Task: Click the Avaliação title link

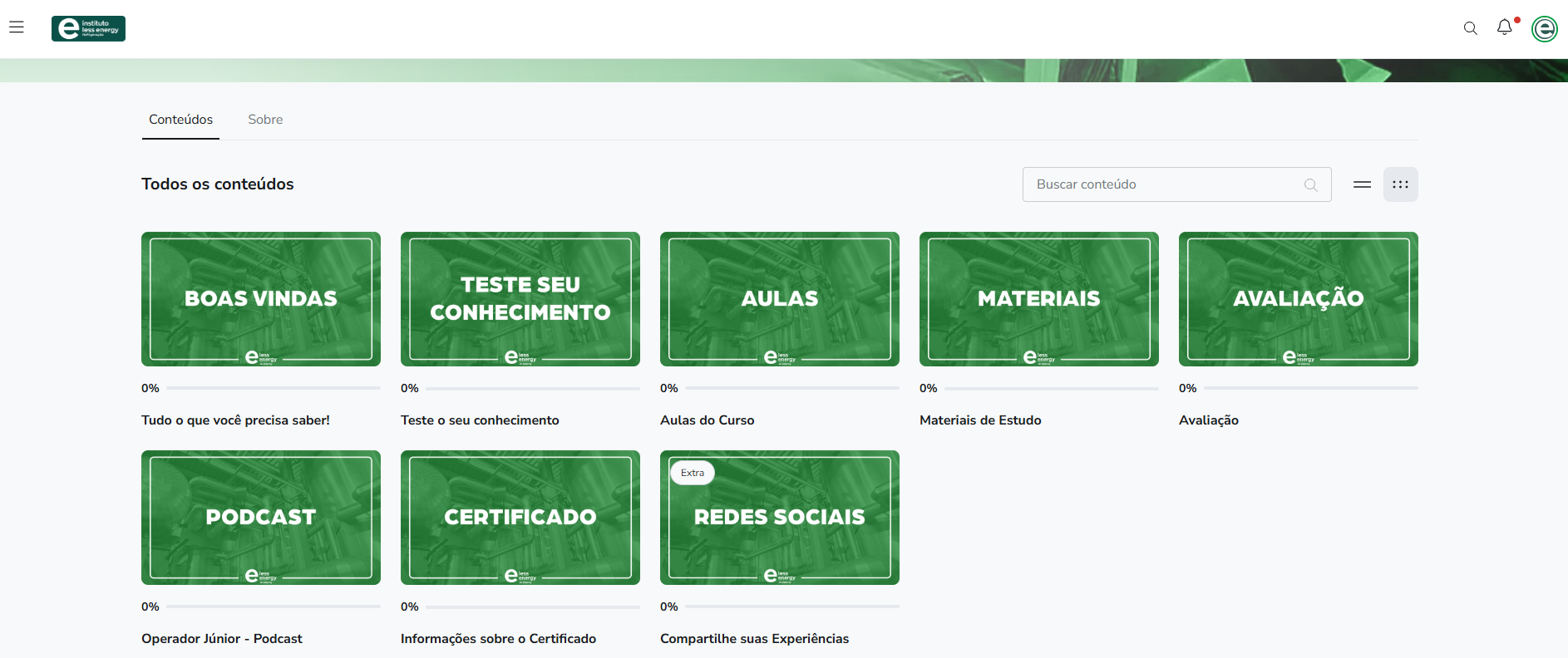Action: pos(1208,420)
